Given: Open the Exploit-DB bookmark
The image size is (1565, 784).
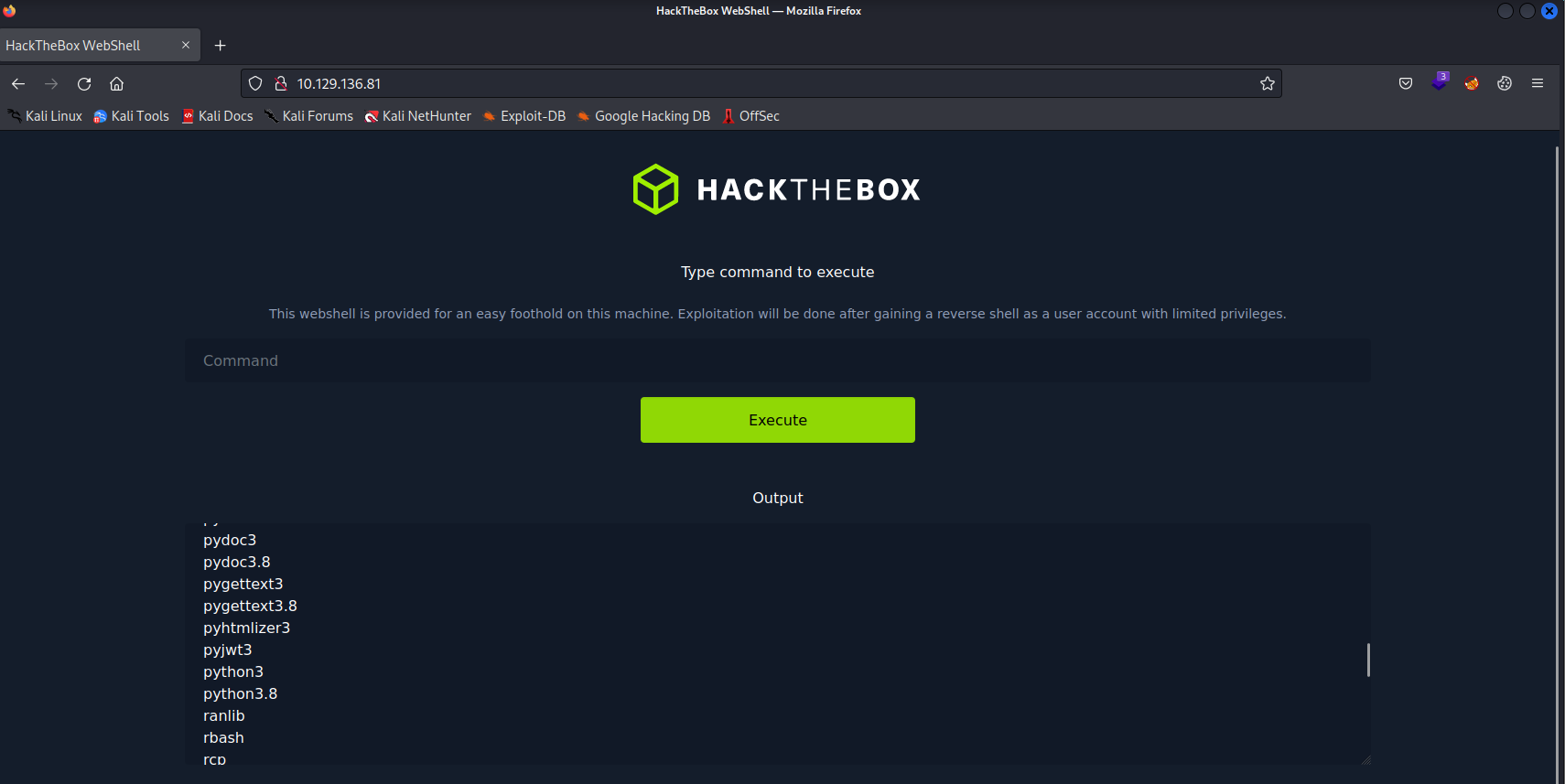Looking at the screenshot, I should coord(524,116).
